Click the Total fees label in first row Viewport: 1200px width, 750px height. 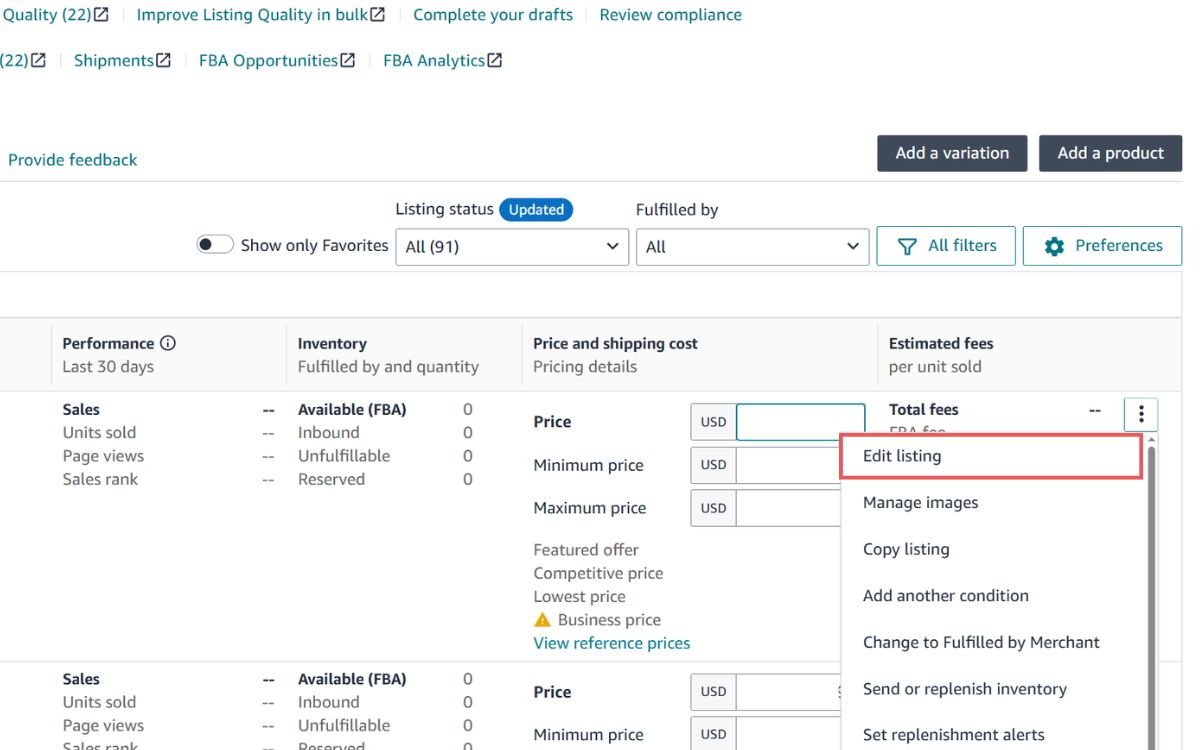(924, 409)
